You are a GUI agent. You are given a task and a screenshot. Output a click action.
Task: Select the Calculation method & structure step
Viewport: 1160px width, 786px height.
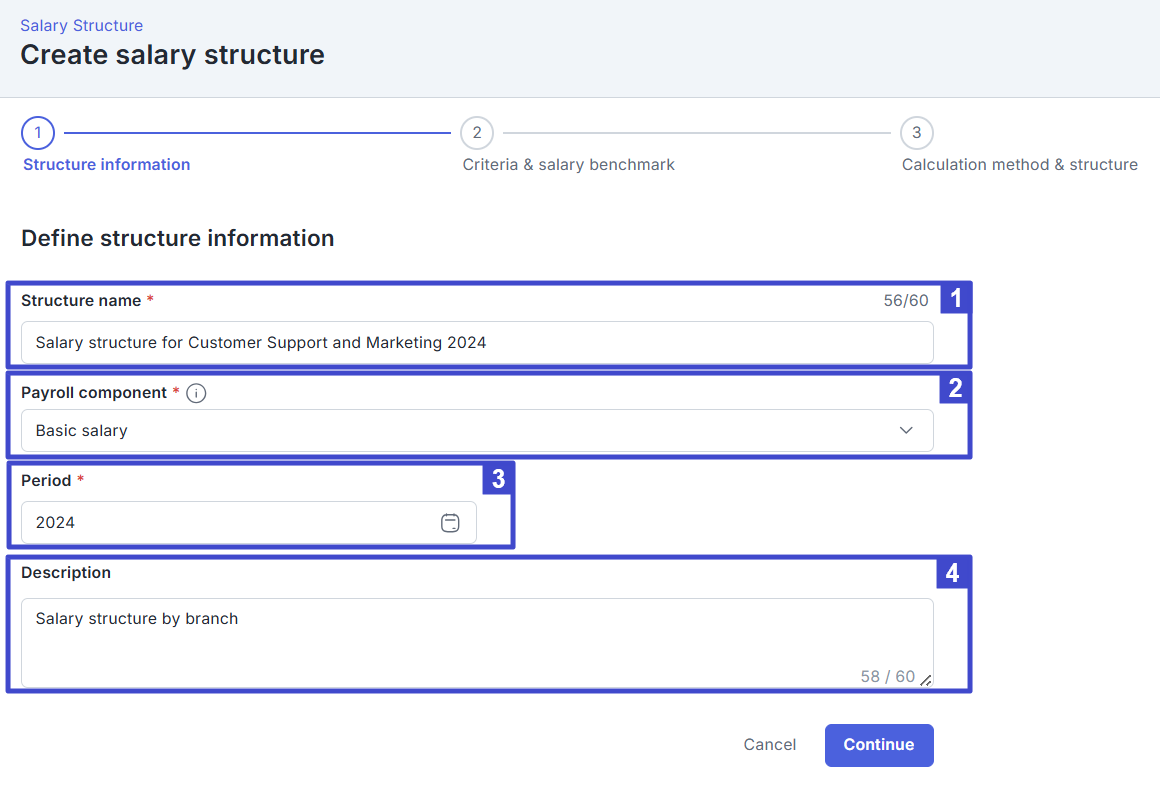(x=1020, y=164)
